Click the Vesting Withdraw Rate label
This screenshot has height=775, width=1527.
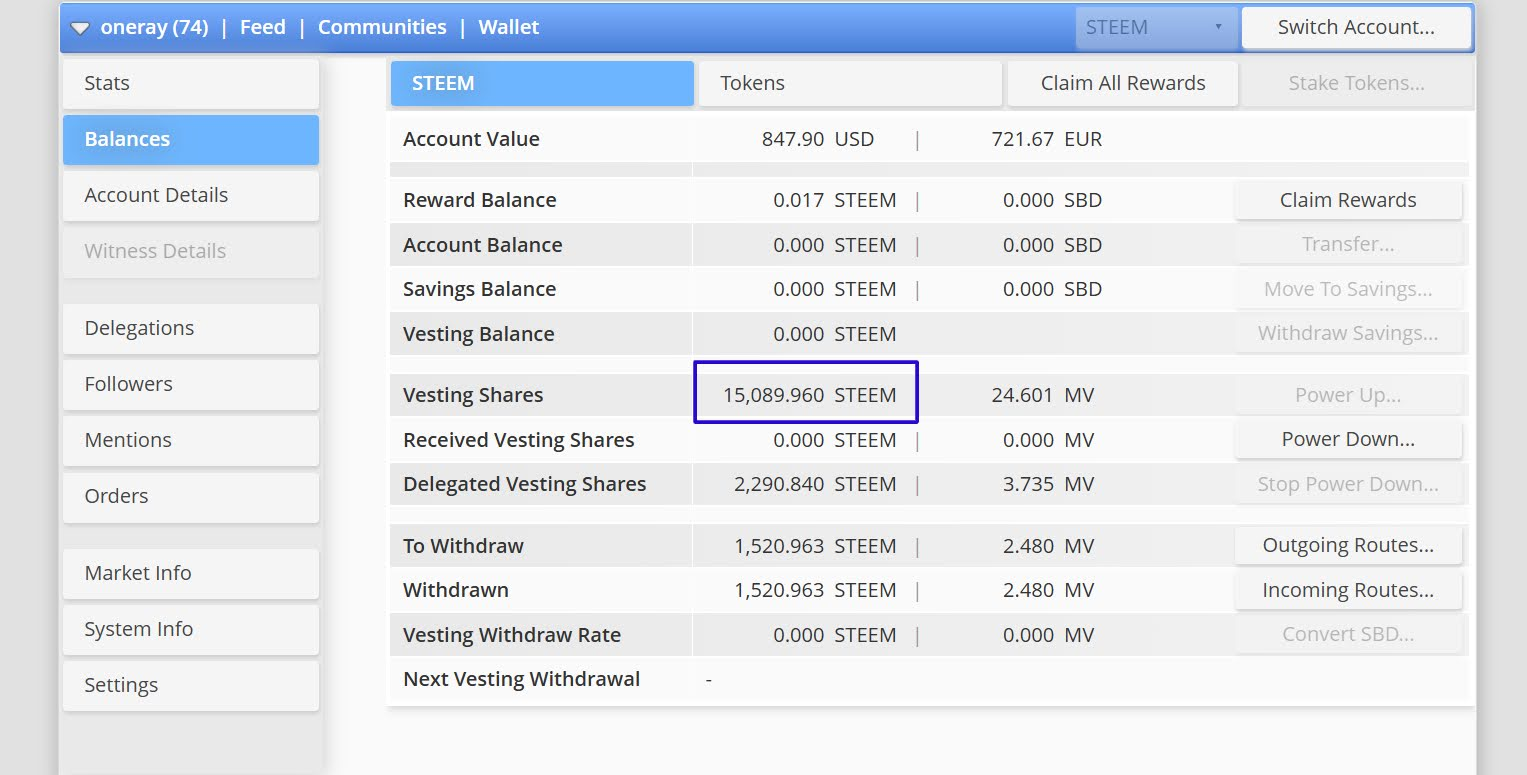click(x=512, y=635)
